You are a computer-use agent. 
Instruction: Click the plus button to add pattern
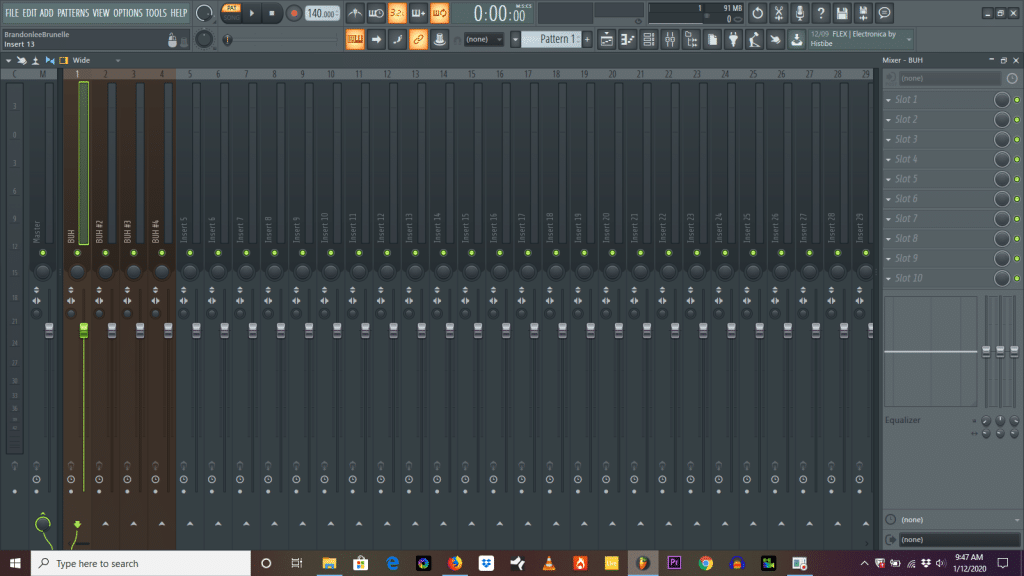(x=587, y=39)
